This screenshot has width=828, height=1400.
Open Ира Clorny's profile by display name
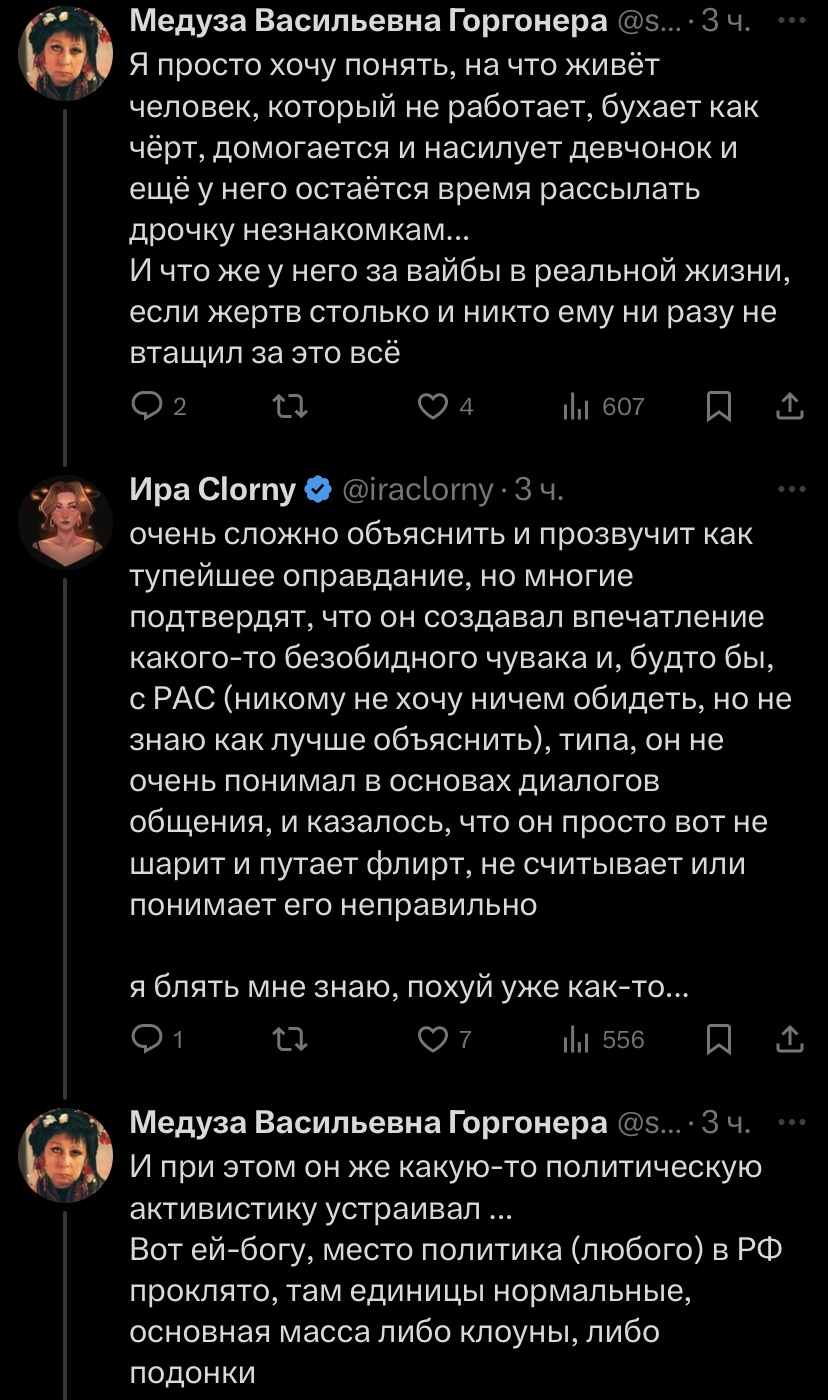click(x=213, y=490)
